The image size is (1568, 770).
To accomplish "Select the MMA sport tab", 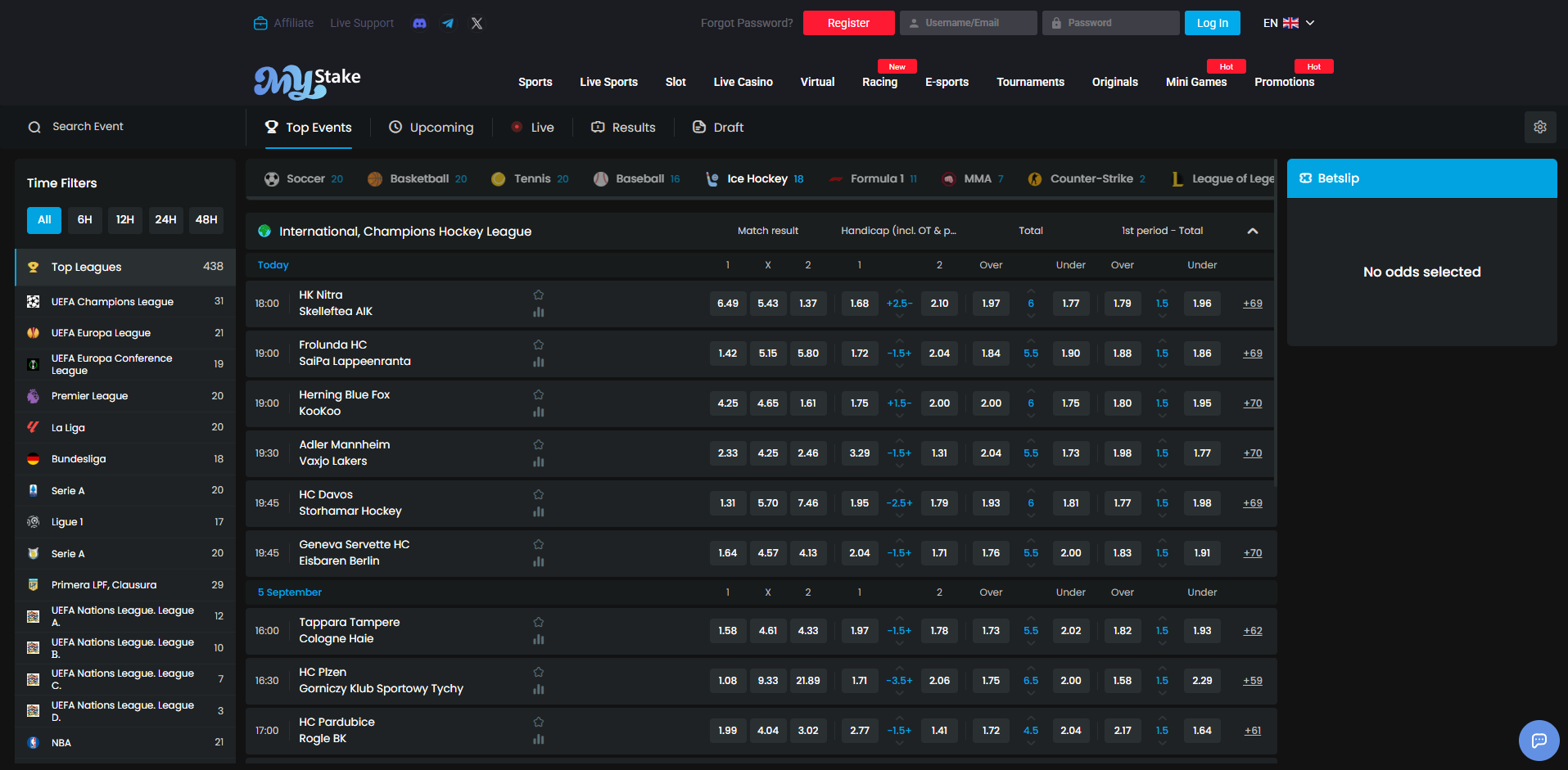I will (x=972, y=178).
